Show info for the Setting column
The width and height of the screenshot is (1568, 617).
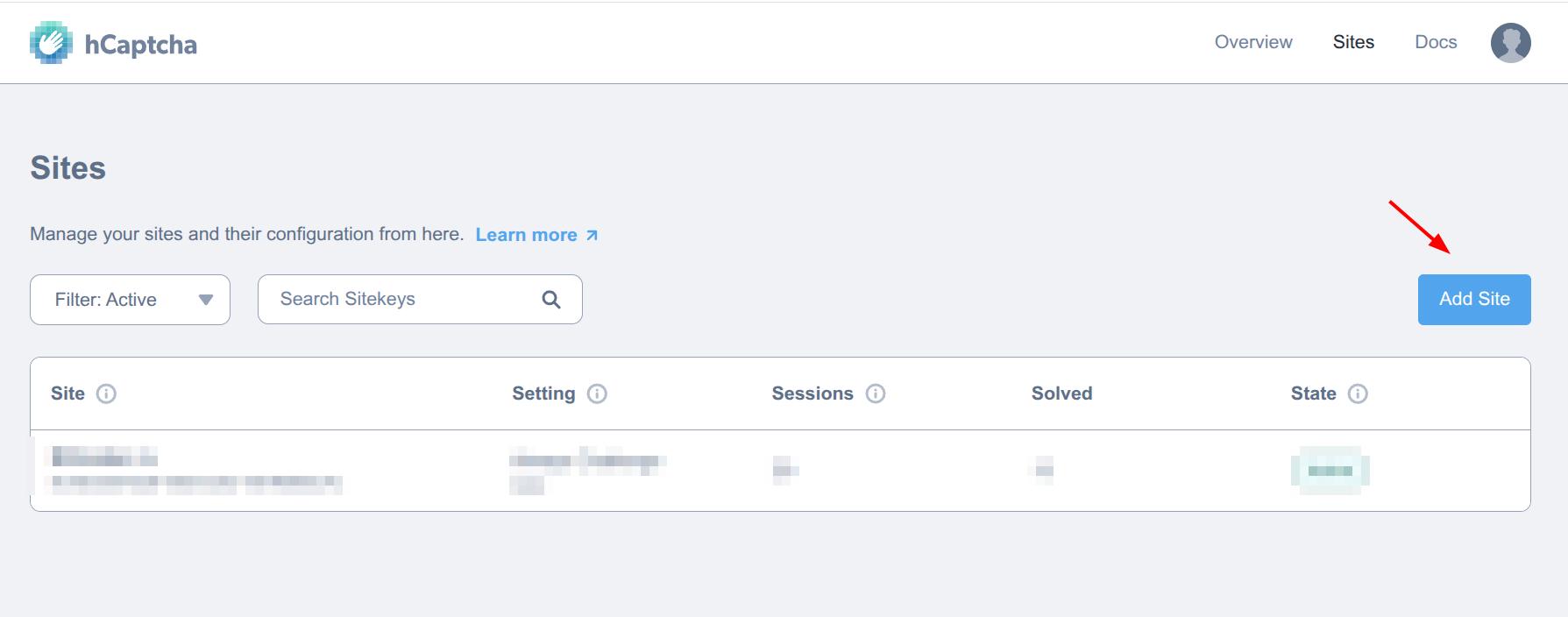[597, 394]
